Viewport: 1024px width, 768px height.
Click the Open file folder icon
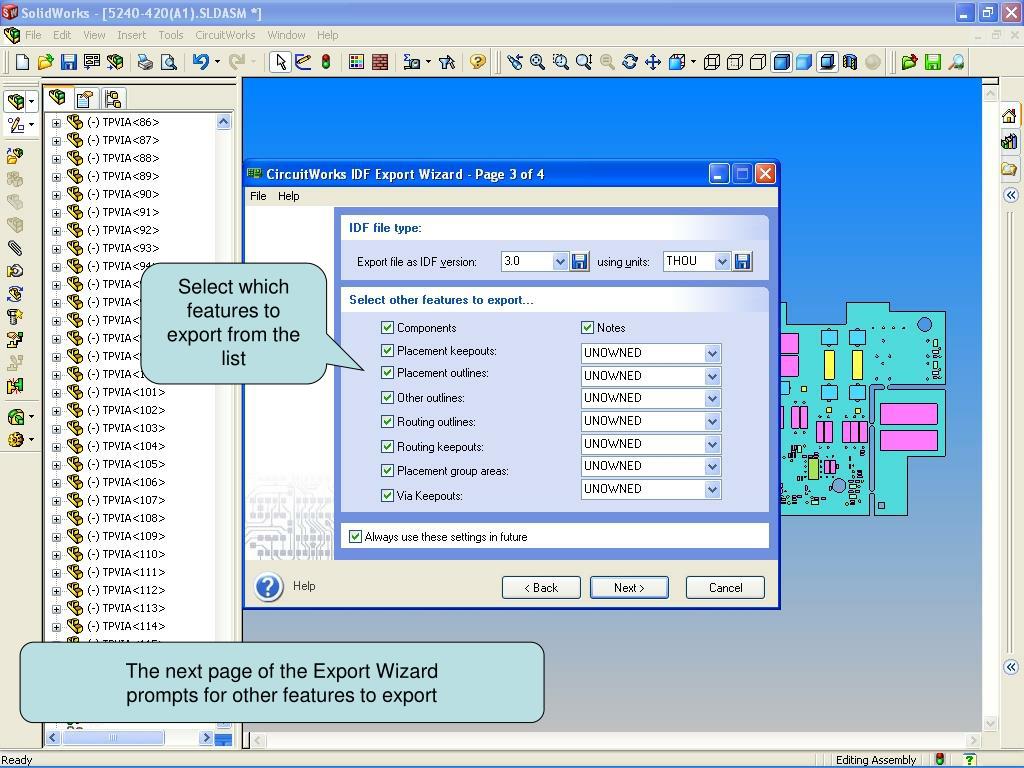point(45,62)
